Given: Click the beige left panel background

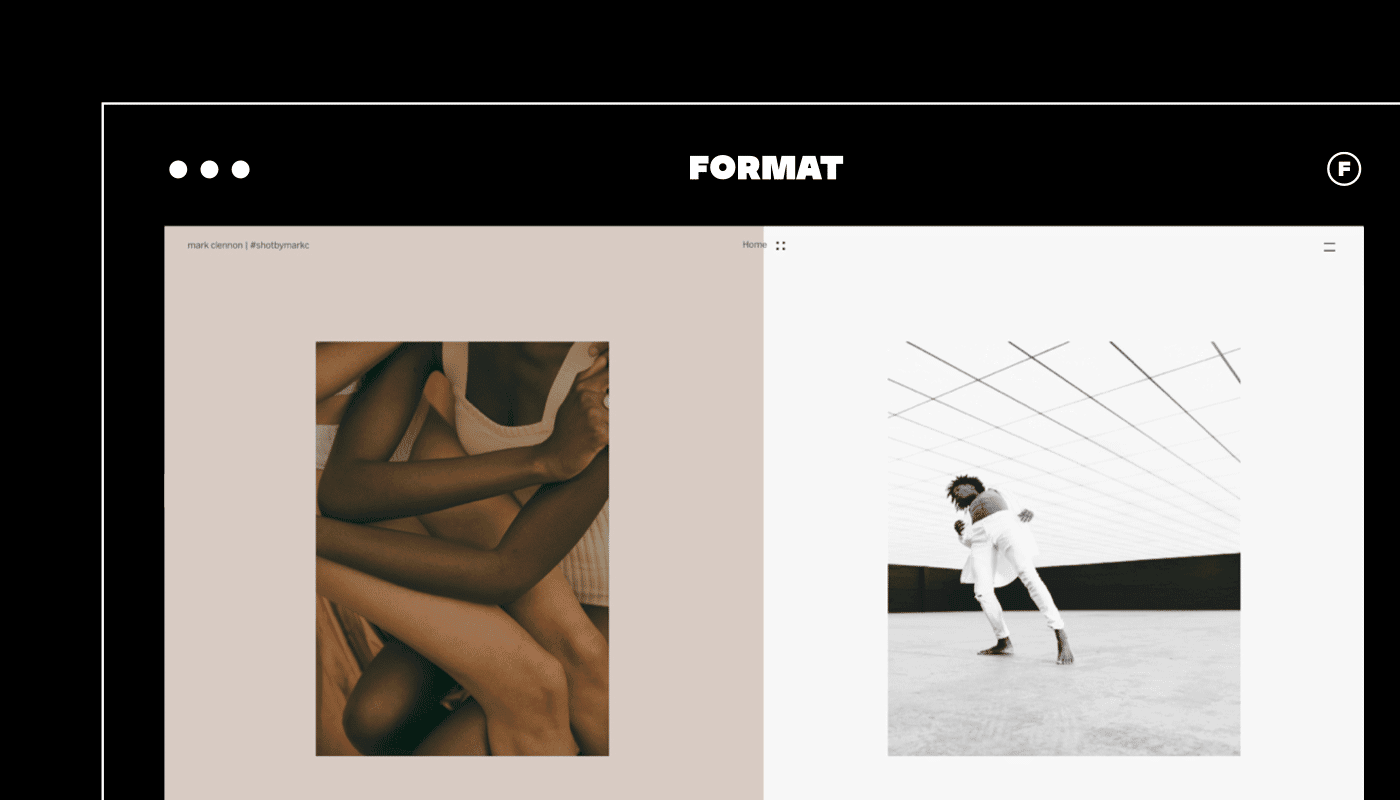Looking at the screenshot, I should [x=240, y=520].
